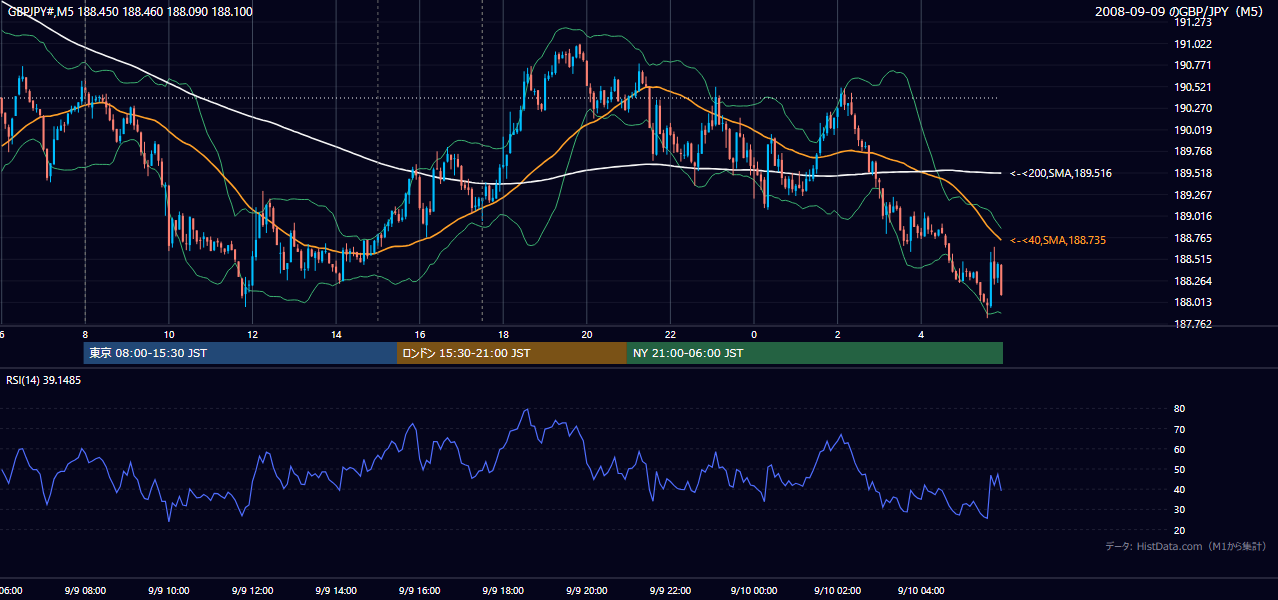The width and height of the screenshot is (1278, 600).
Task: Select the ロンドン 15:30-21:00 JST session bar
Action: coord(512,353)
